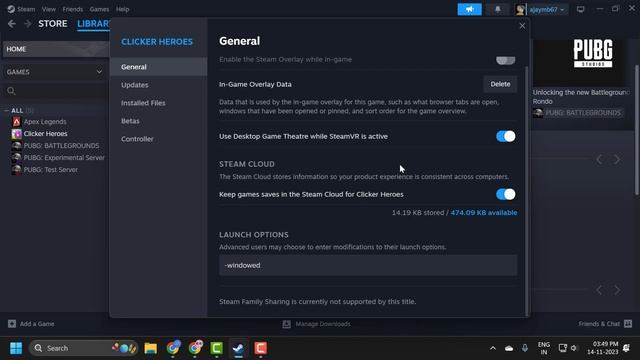The width and height of the screenshot is (640, 360).
Task: Click the library search magnifier icon
Action: 11,91
